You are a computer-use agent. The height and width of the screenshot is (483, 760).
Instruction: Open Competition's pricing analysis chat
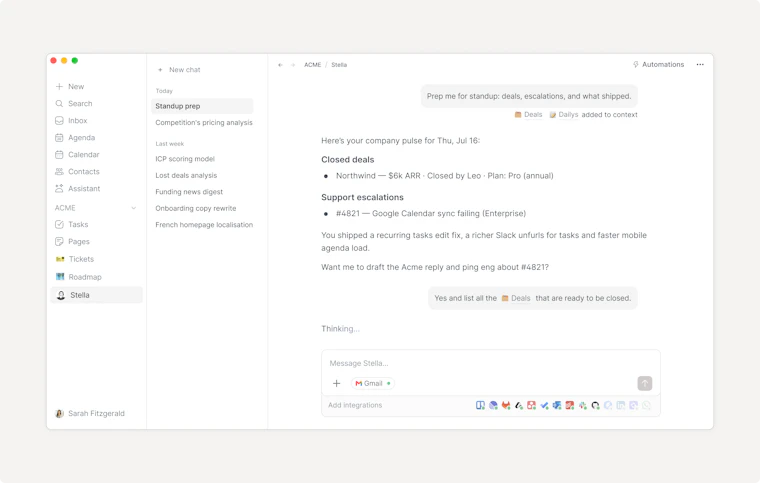pos(204,123)
